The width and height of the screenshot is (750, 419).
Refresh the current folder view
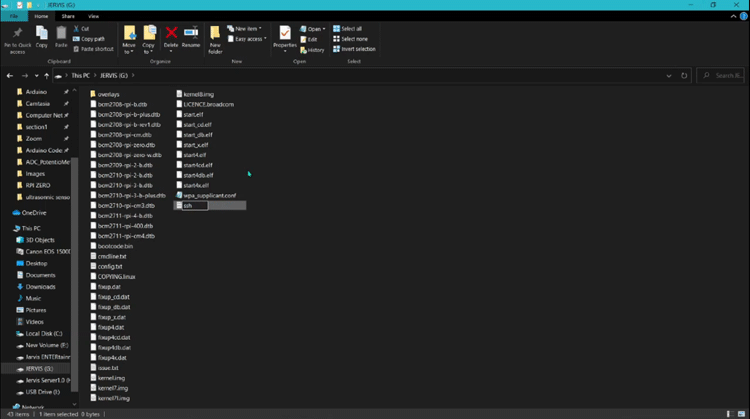[684, 75]
